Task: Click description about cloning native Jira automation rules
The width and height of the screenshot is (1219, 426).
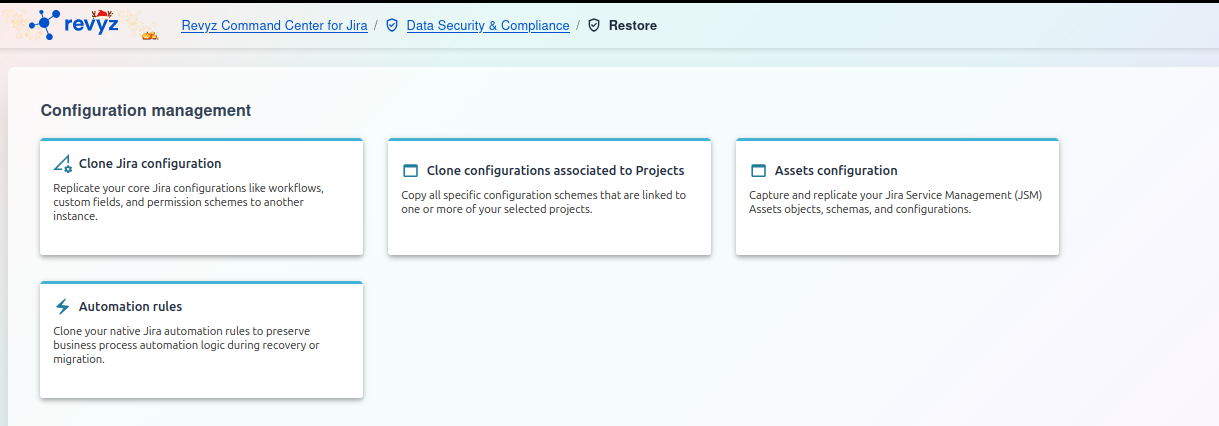Action: (x=186, y=345)
